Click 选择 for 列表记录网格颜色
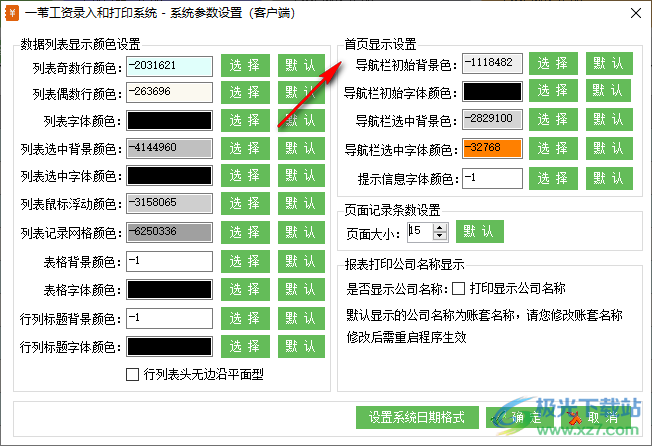The height and width of the screenshot is (446, 652). 245,232
